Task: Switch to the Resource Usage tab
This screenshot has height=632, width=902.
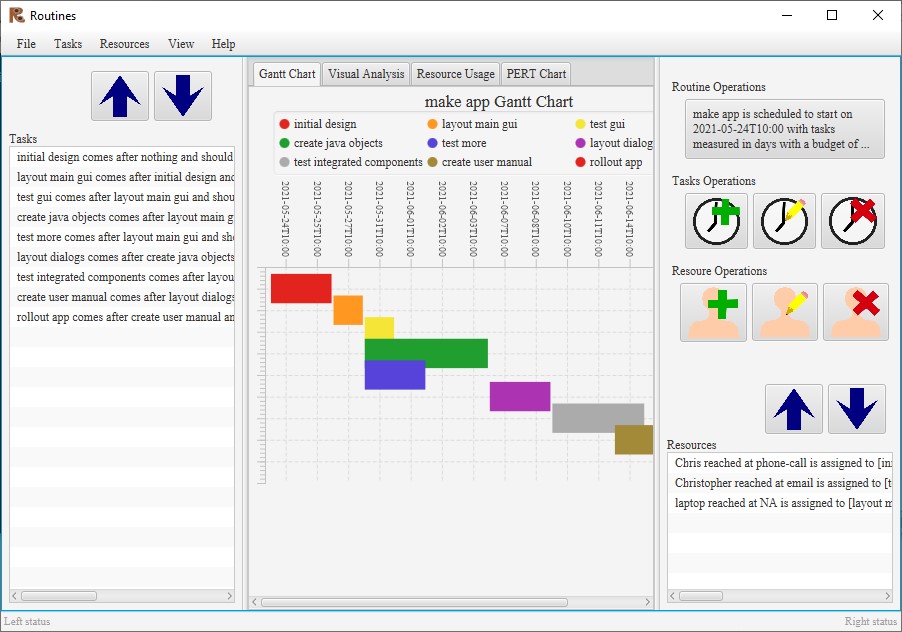Action: click(x=455, y=73)
